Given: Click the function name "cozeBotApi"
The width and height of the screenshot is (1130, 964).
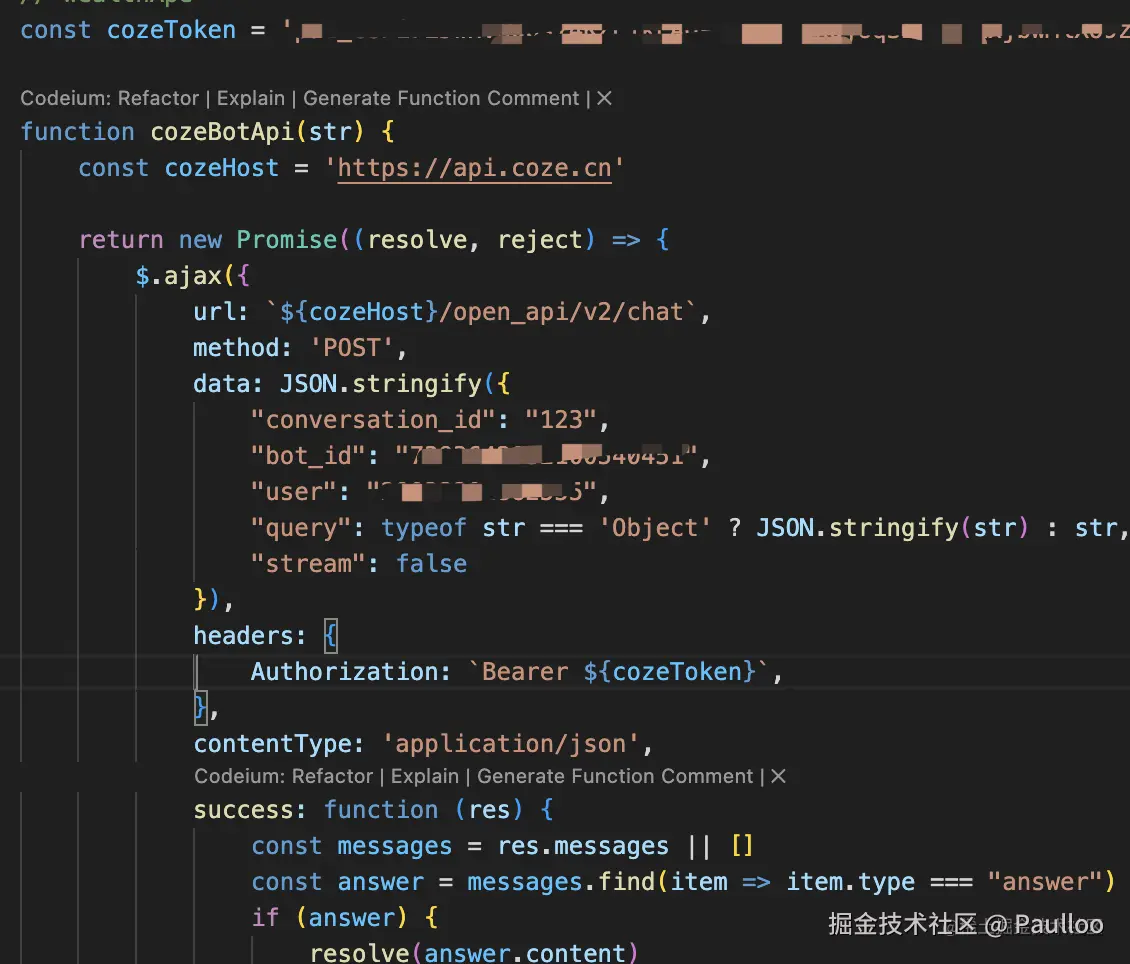Looking at the screenshot, I should pos(221,132).
